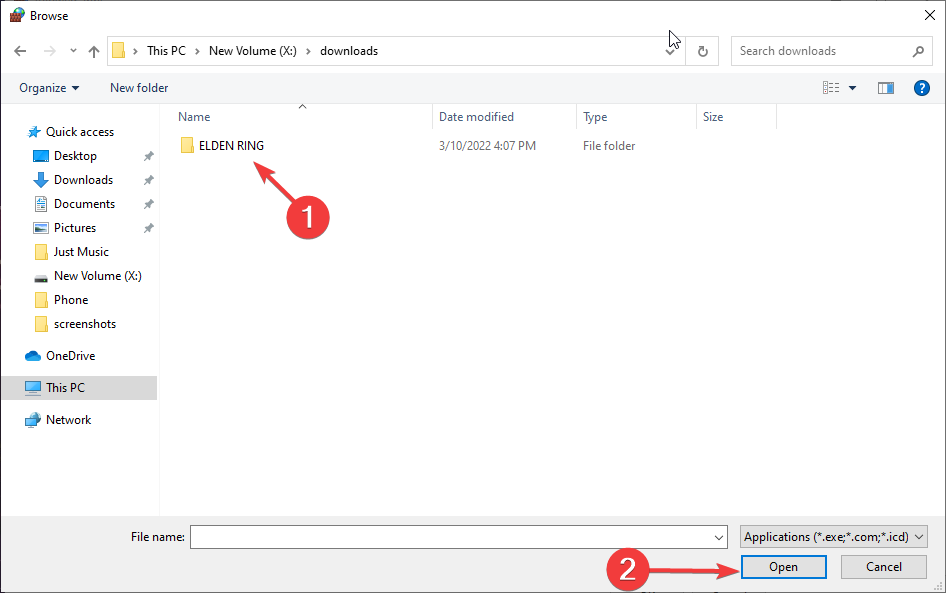Open the Applications file type filter dropdown
This screenshot has width=946, height=593.
(834, 537)
